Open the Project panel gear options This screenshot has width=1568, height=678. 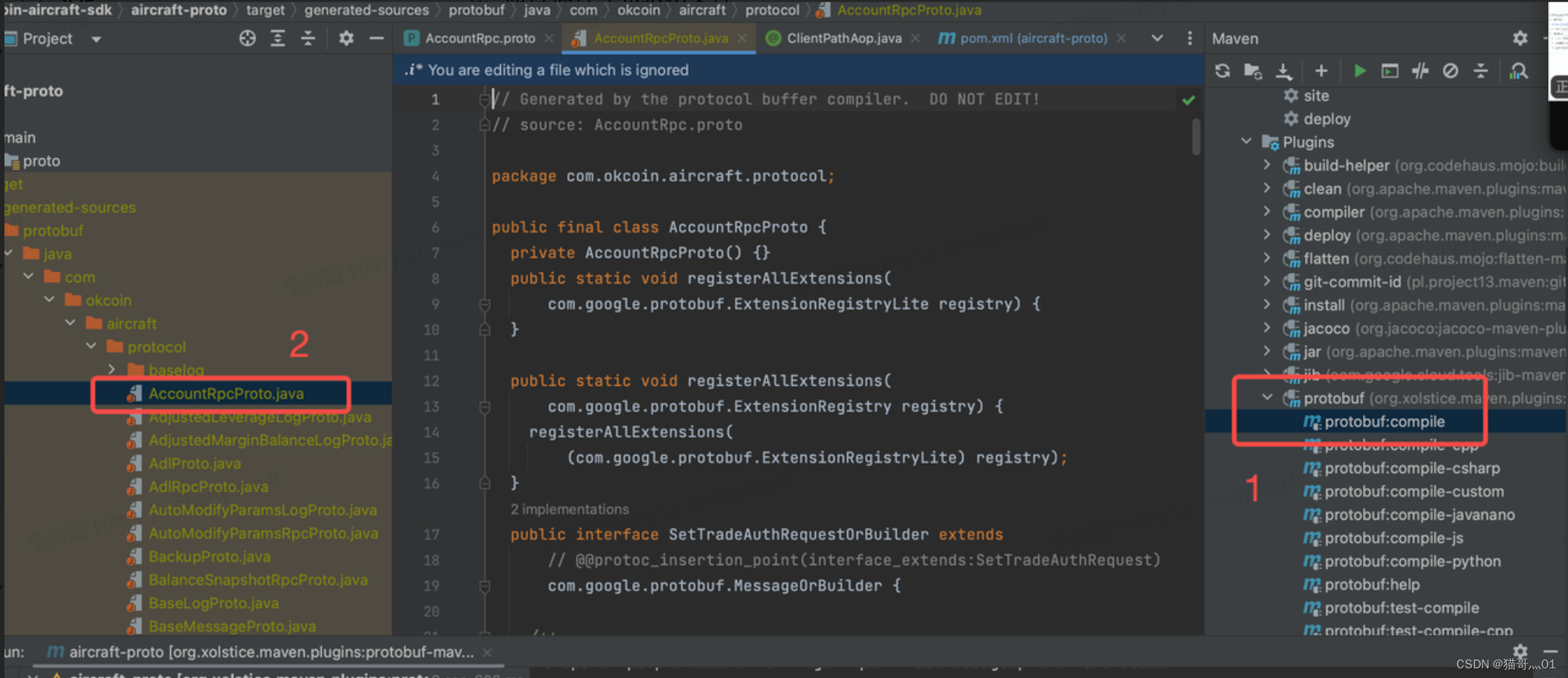(346, 39)
